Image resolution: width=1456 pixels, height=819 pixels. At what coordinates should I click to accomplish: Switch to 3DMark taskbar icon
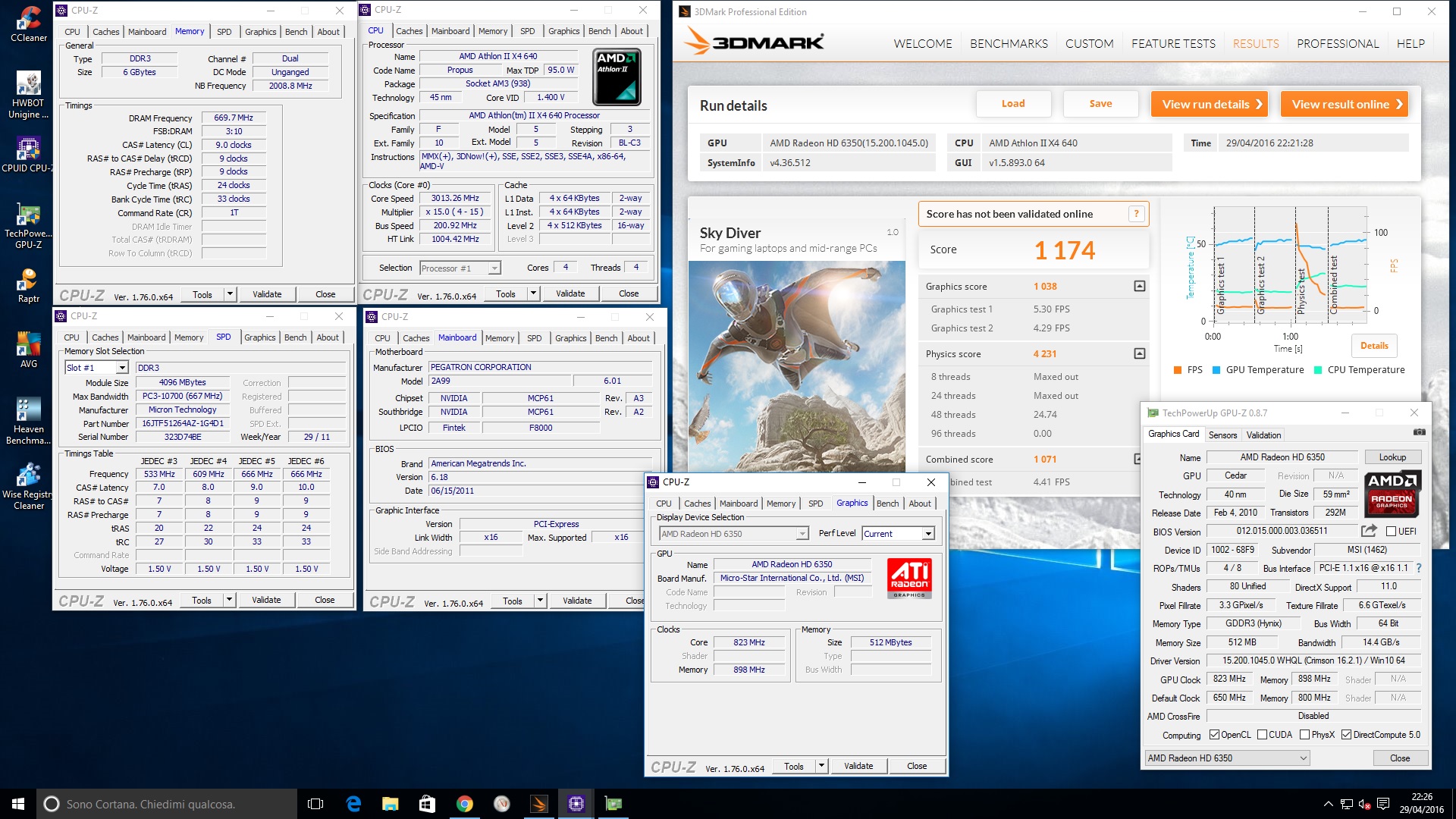point(539,804)
